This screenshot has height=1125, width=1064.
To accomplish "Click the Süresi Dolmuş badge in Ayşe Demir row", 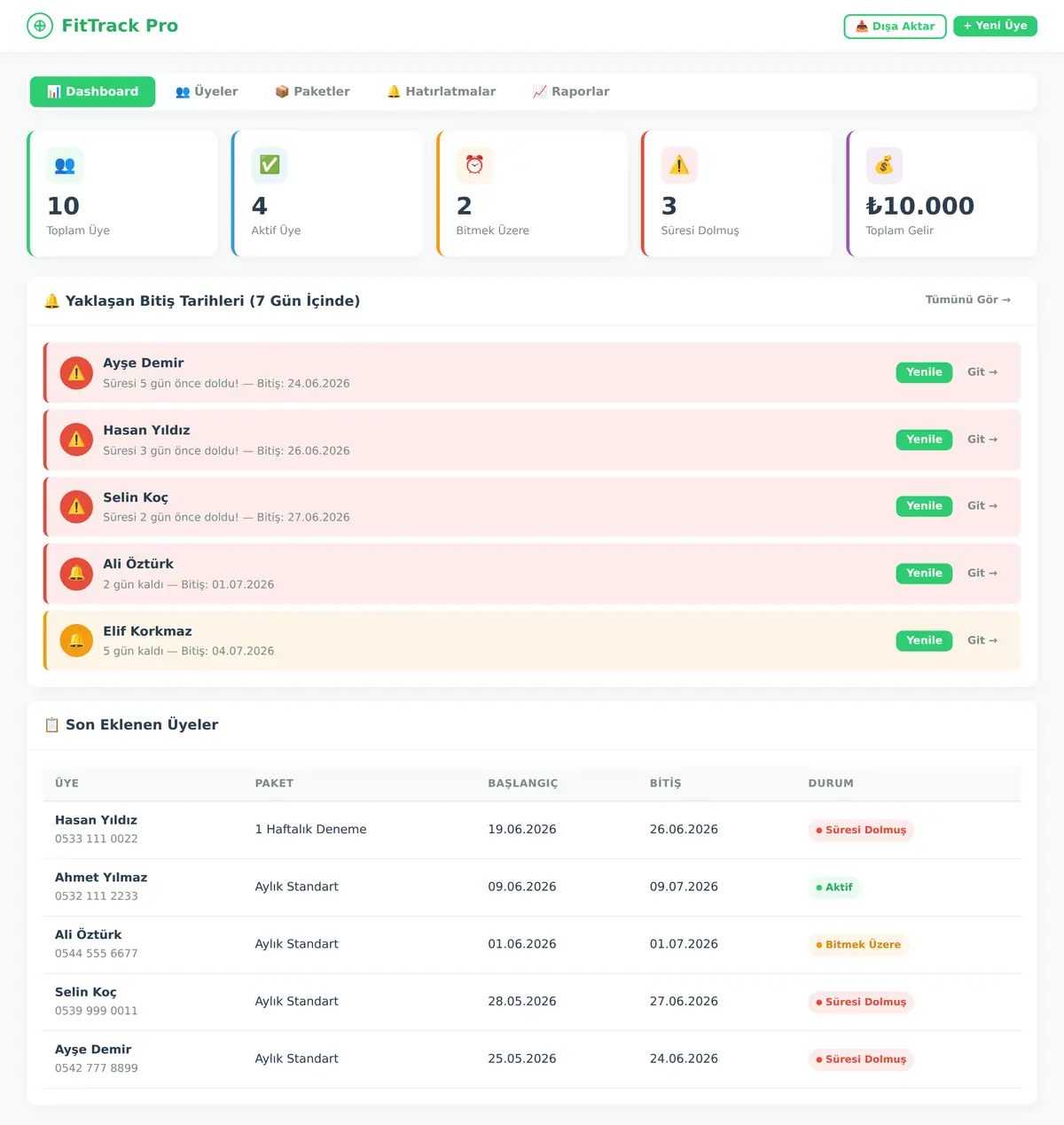I will 861,1059.
